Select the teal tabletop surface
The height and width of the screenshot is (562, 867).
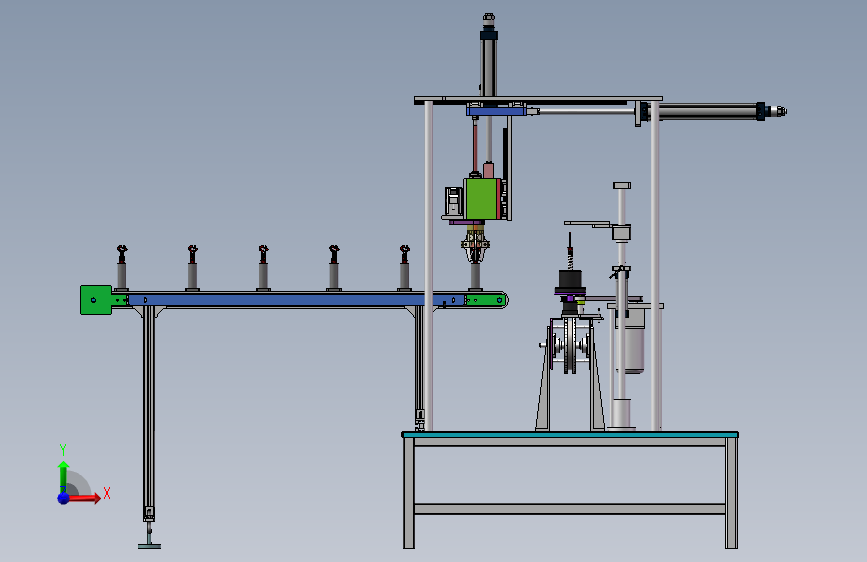pos(570,435)
